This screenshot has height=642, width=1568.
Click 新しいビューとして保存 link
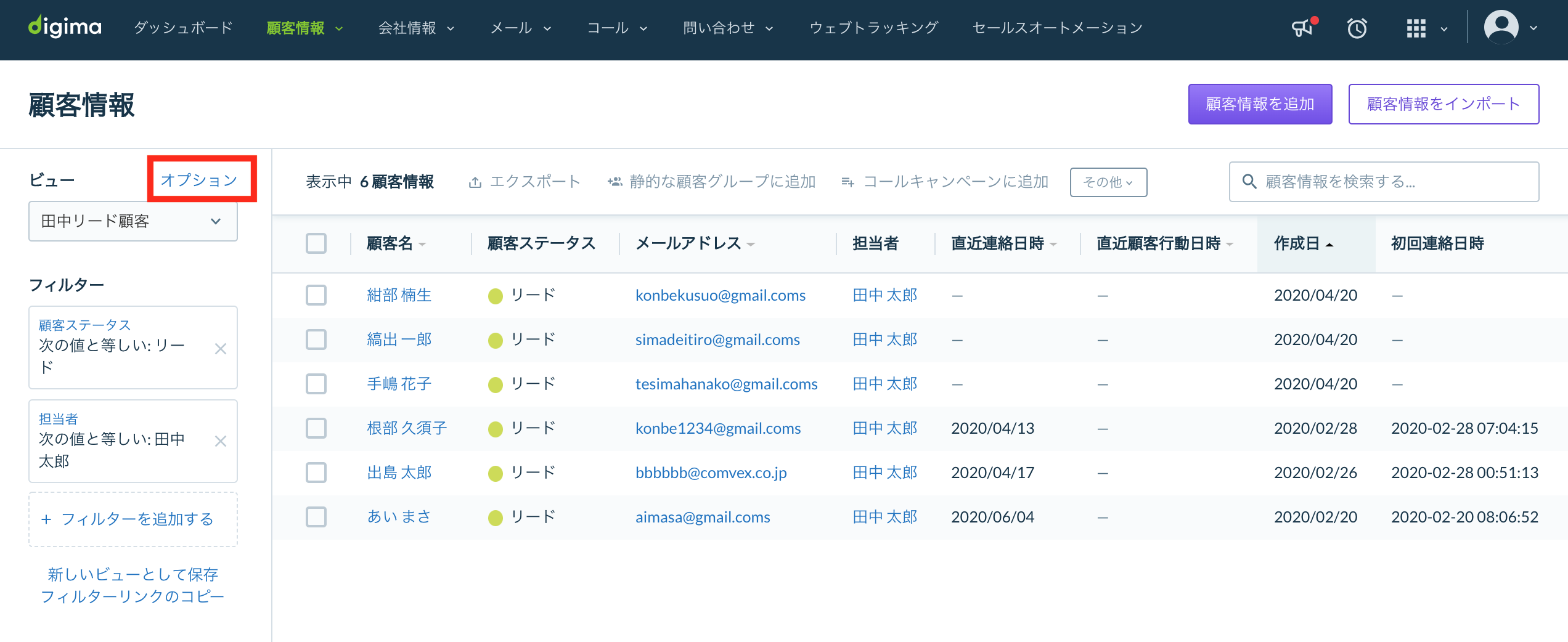coord(133,574)
